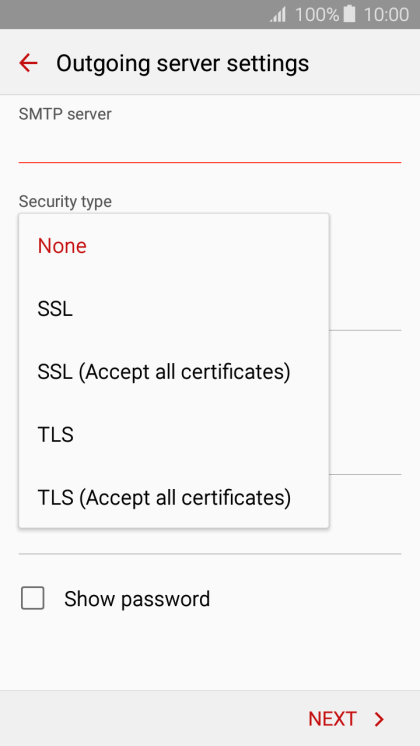The height and width of the screenshot is (746, 420).
Task: Tap the battery icon in status bar
Action: coord(350,14)
